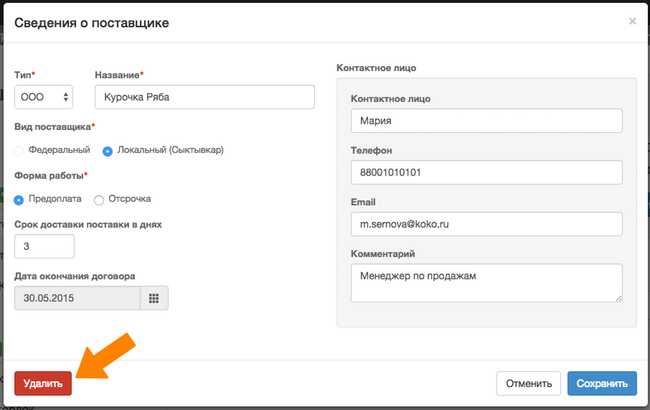Choose the Отсрочка payment form
Screen dimensions: 650x410
pyautogui.click(x=99, y=200)
